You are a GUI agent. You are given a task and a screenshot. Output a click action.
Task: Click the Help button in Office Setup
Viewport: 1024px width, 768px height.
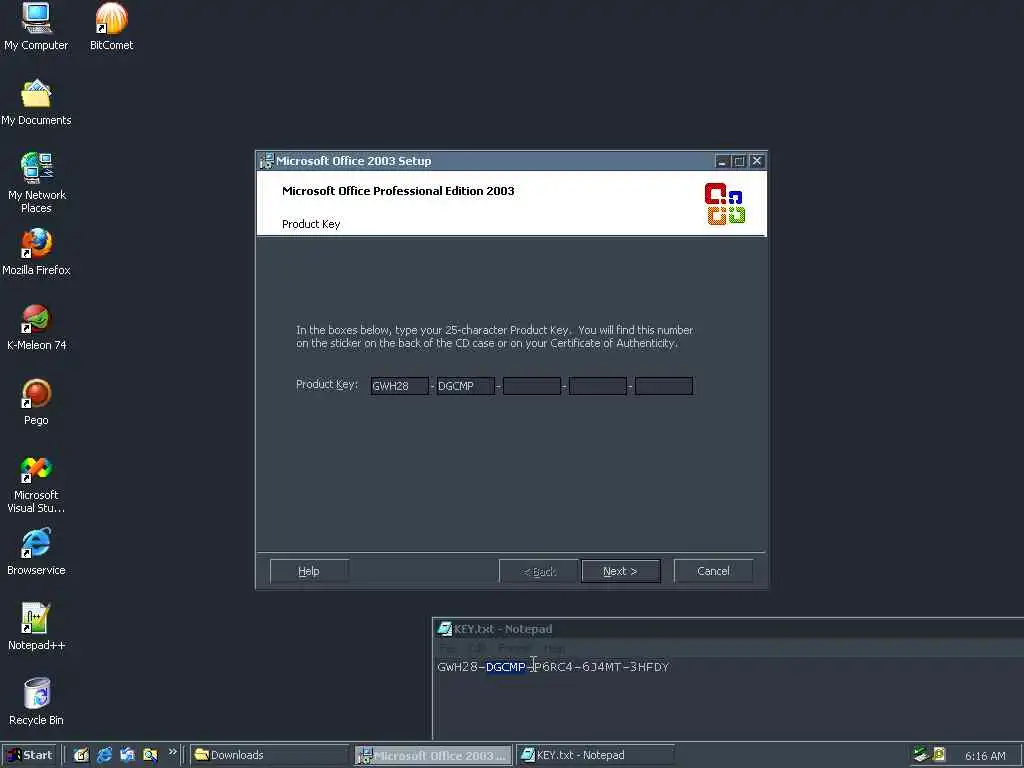(309, 571)
